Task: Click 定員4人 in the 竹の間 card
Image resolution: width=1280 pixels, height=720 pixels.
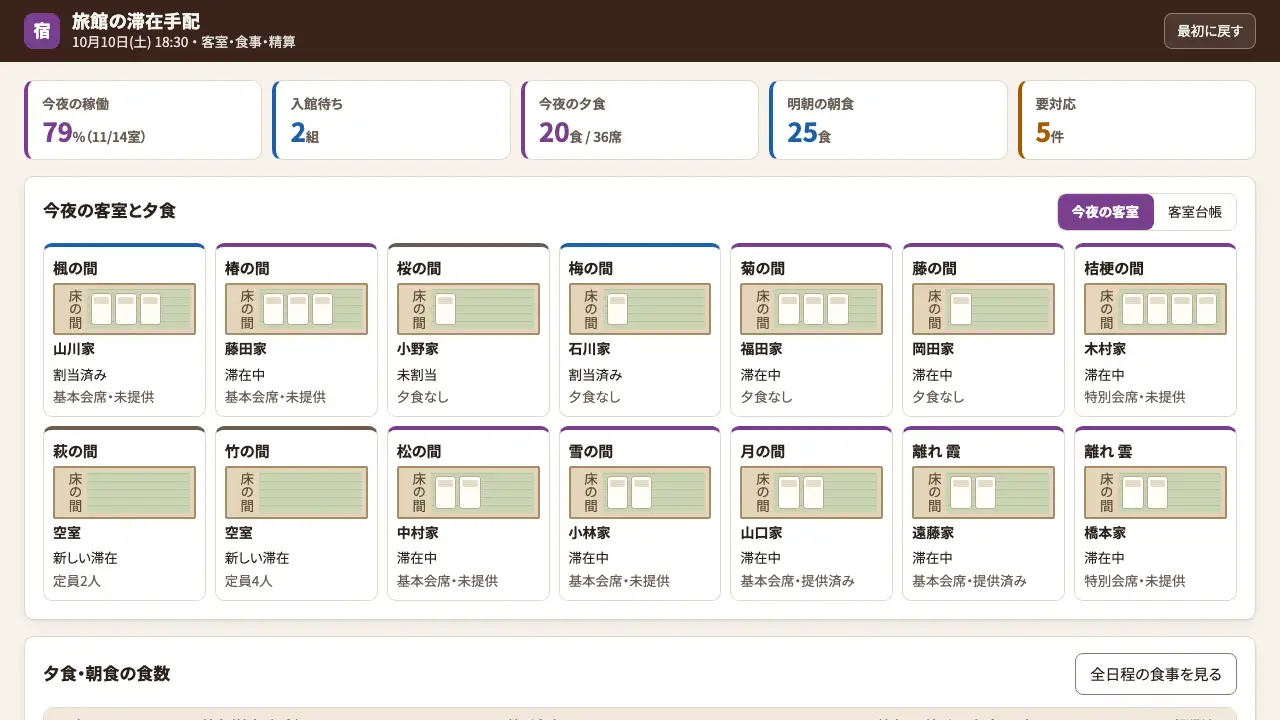Action: pyautogui.click(x=249, y=580)
